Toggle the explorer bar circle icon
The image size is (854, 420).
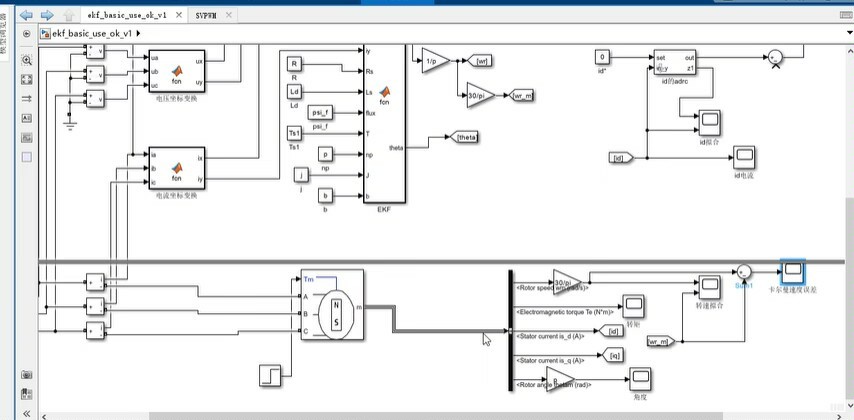click(27, 34)
